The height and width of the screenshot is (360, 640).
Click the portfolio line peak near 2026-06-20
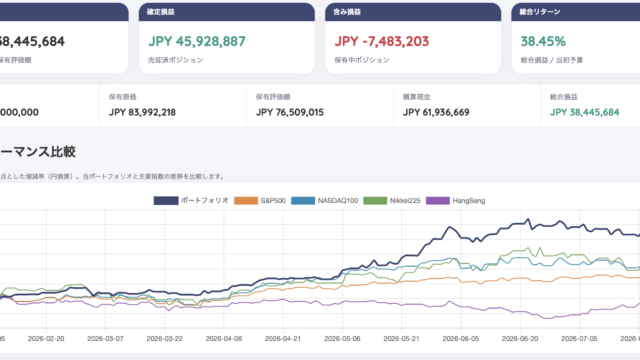tap(528, 220)
